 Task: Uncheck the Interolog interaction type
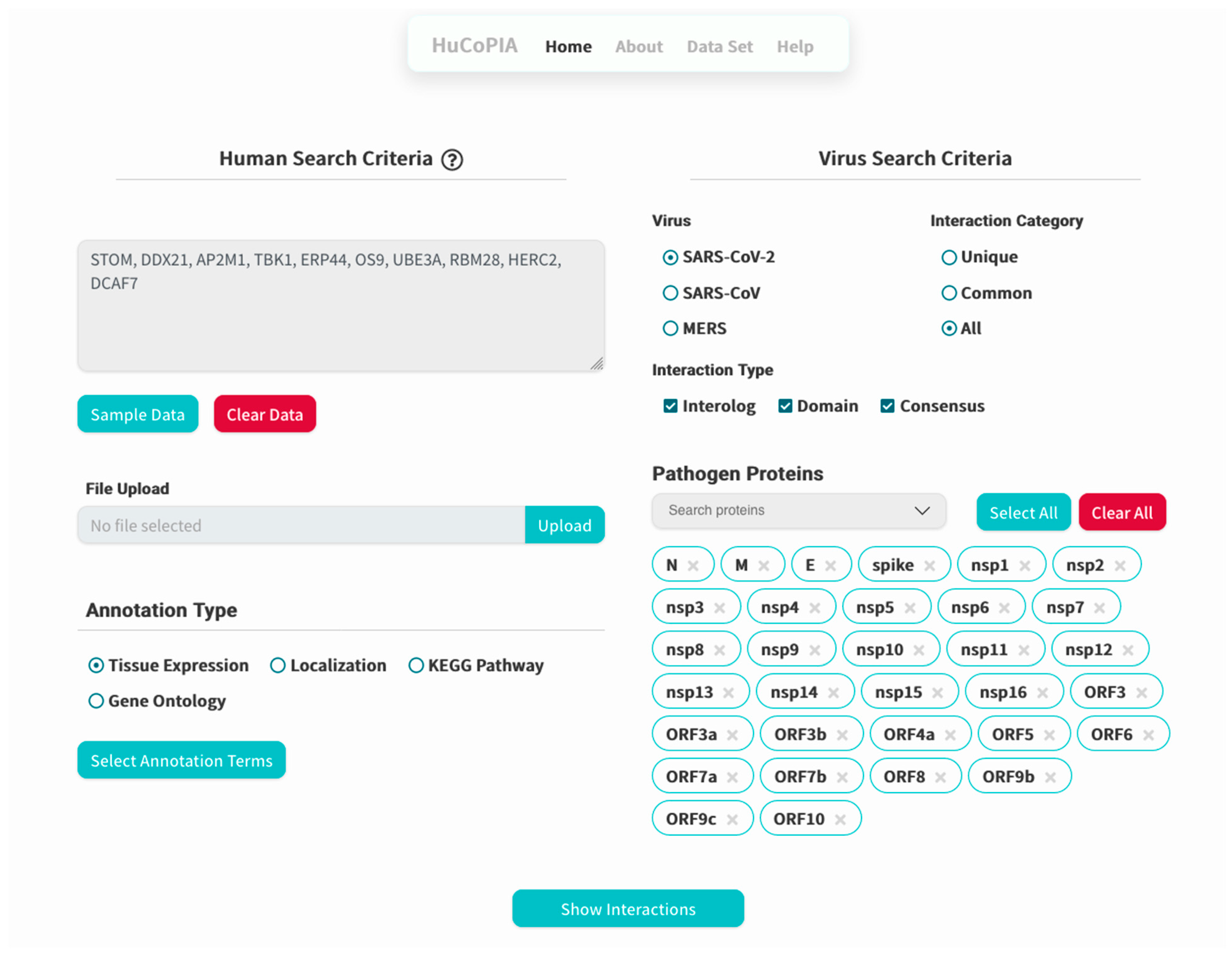point(670,406)
